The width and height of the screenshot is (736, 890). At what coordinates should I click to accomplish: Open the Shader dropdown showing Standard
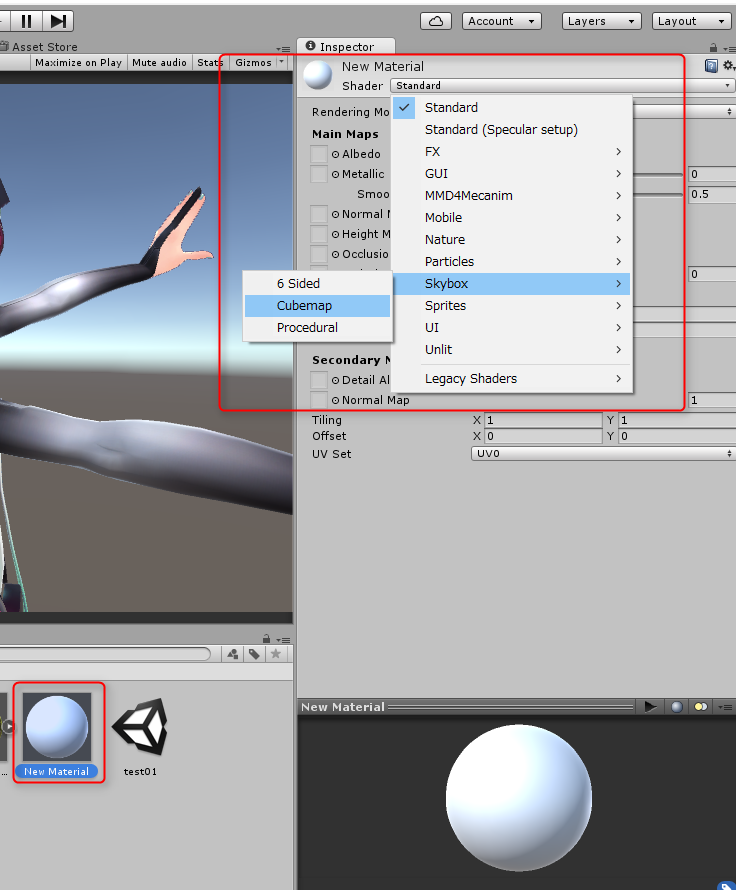point(562,86)
